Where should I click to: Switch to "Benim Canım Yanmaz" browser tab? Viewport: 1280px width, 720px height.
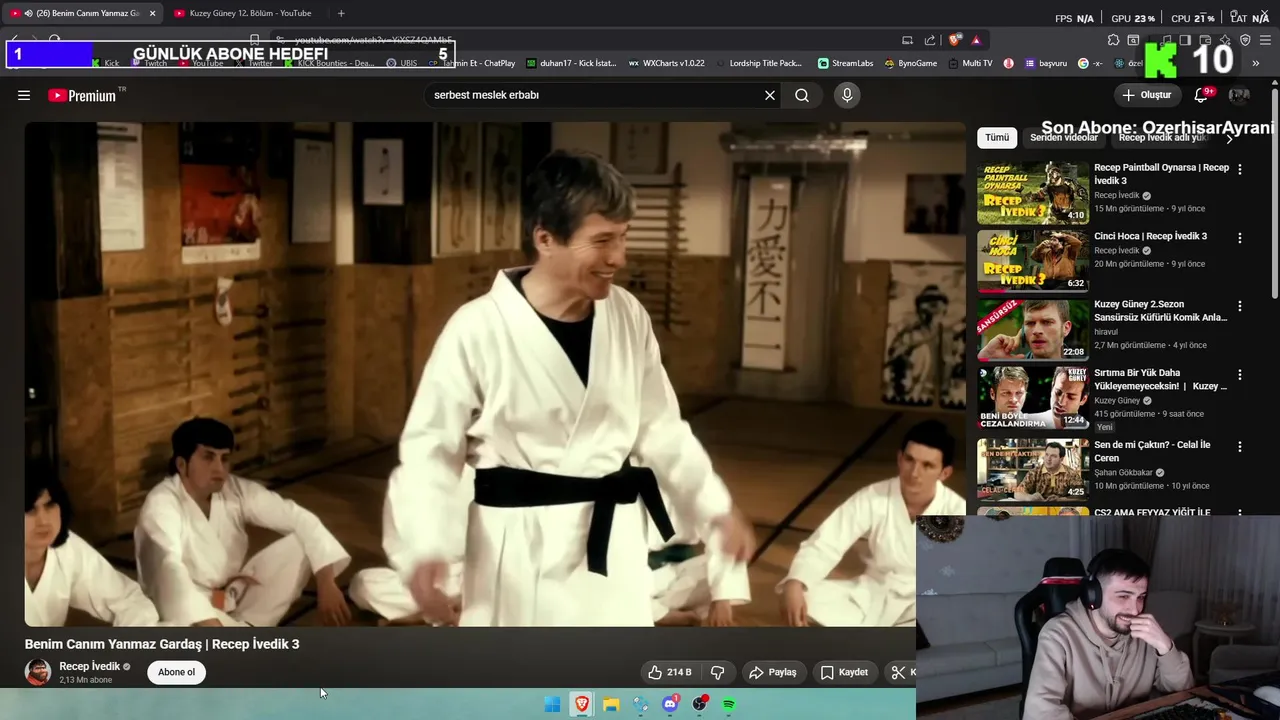80,13
